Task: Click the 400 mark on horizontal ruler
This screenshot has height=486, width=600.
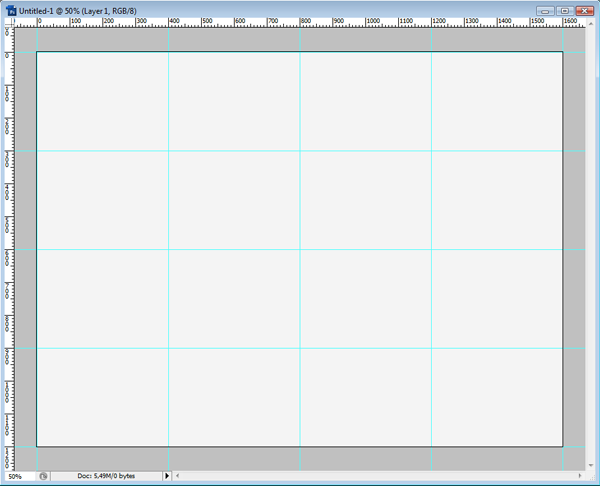Action: [x=174, y=21]
